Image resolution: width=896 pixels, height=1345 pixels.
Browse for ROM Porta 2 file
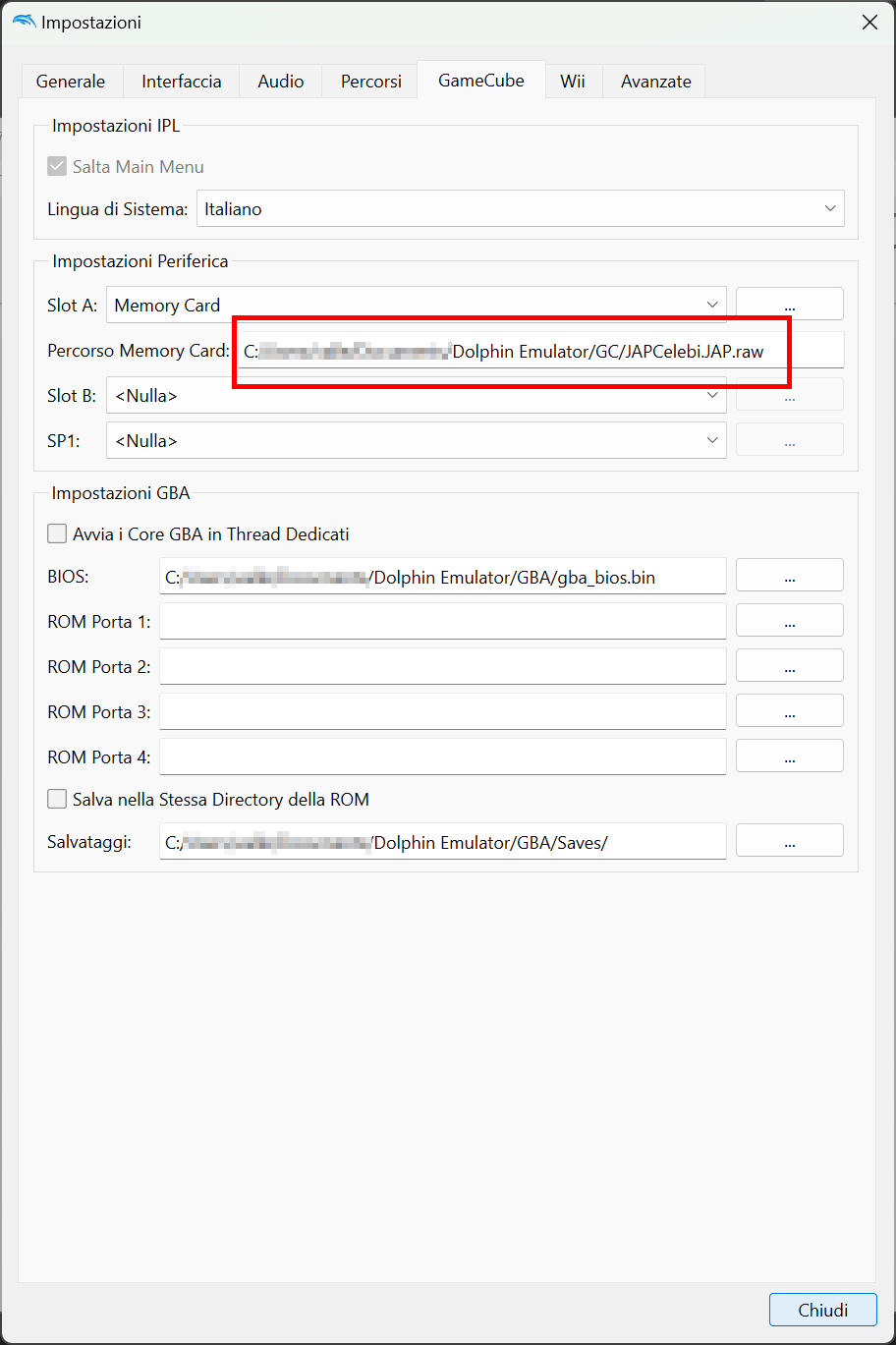coord(790,666)
